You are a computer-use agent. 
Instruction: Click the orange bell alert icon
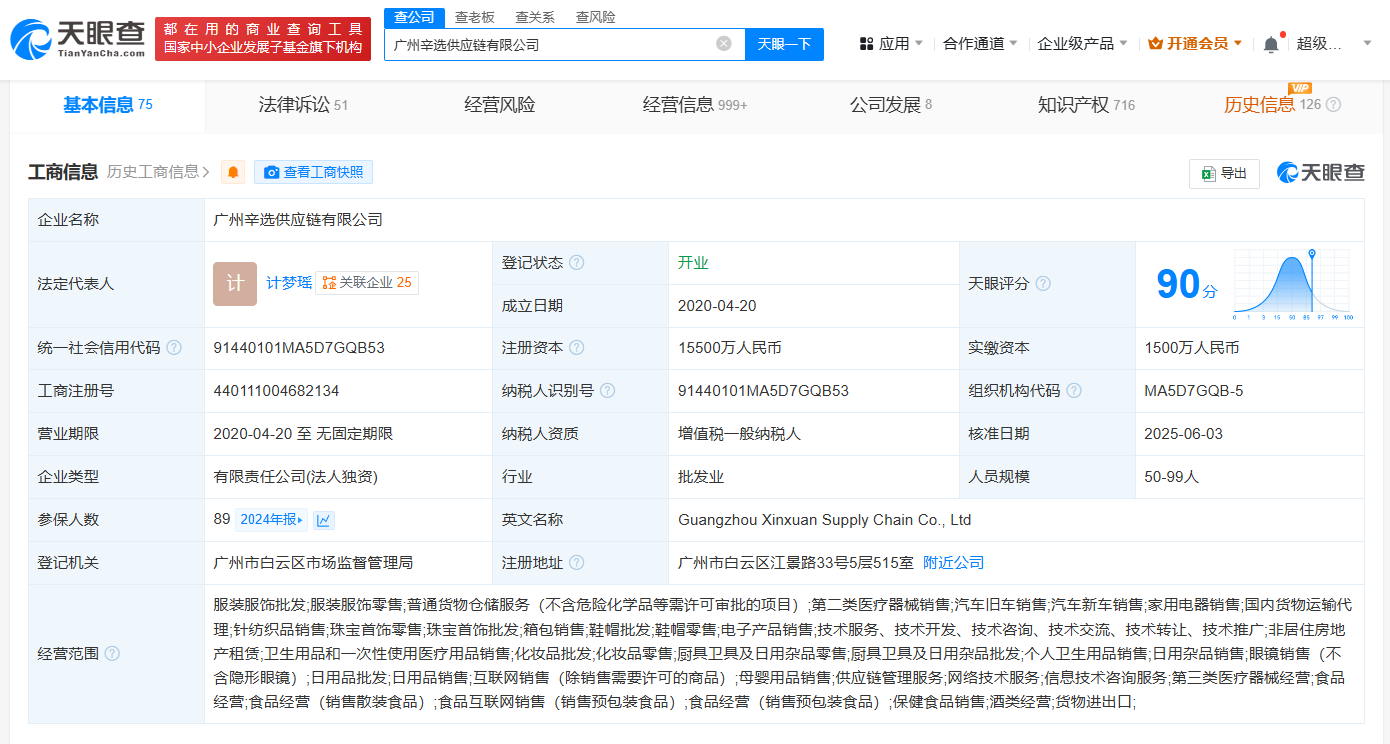click(x=233, y=172)
